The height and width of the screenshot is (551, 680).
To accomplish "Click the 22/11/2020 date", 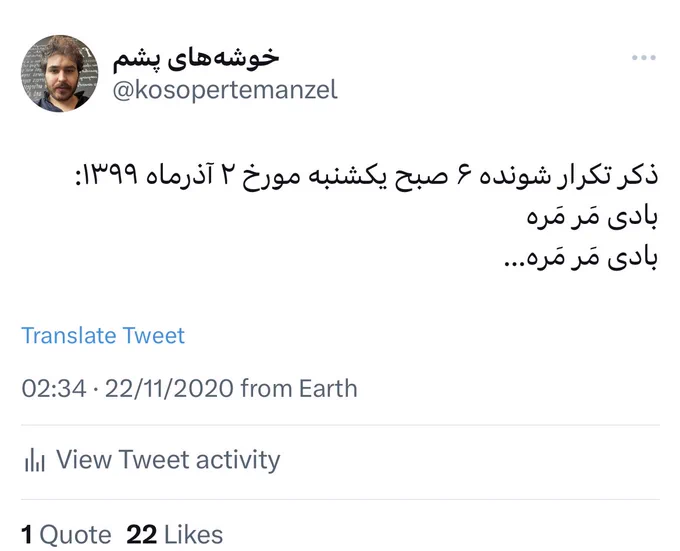I will tap(170, 388).
